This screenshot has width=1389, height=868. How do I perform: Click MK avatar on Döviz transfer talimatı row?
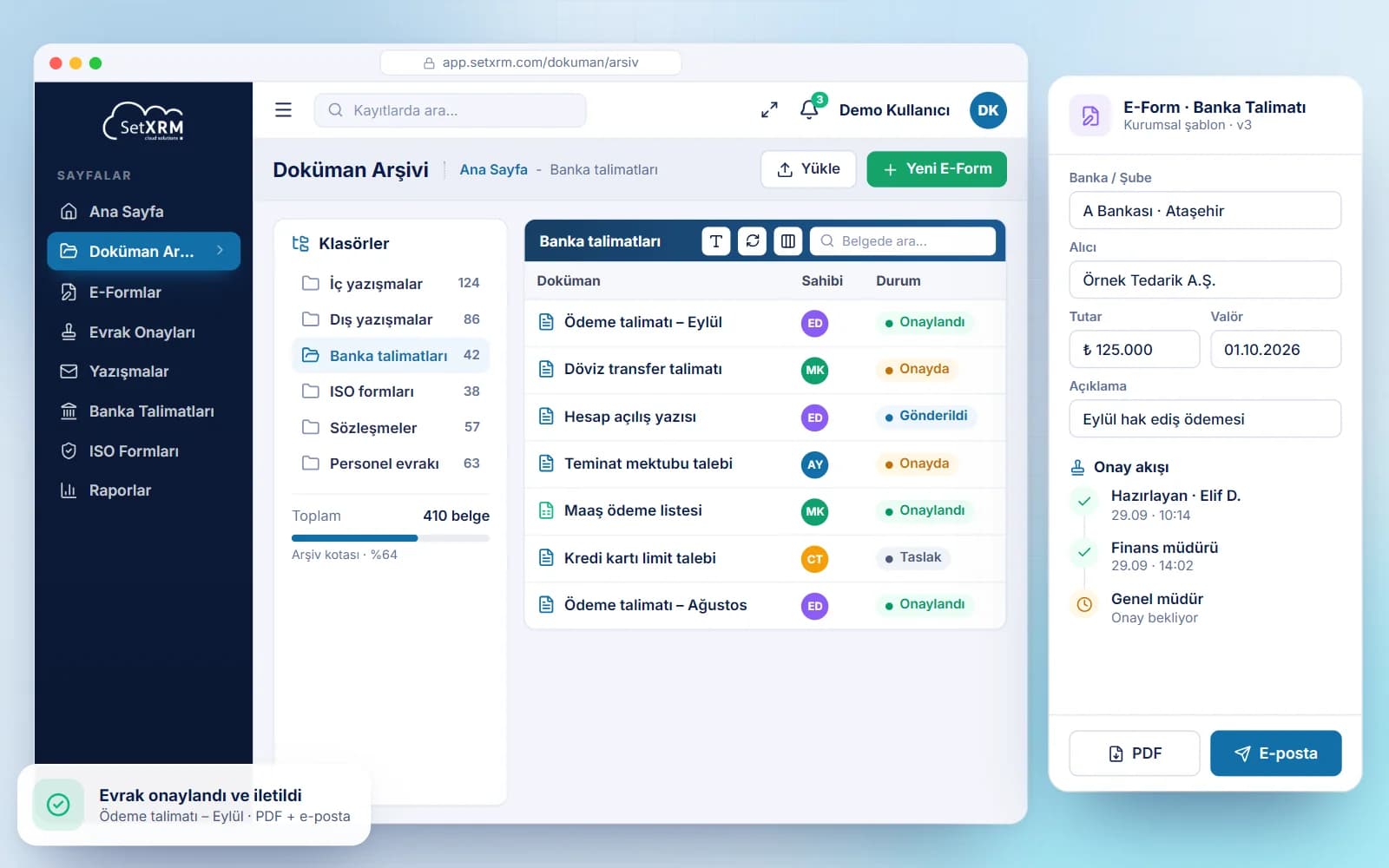pyautogui.click(x=814, y=371)
